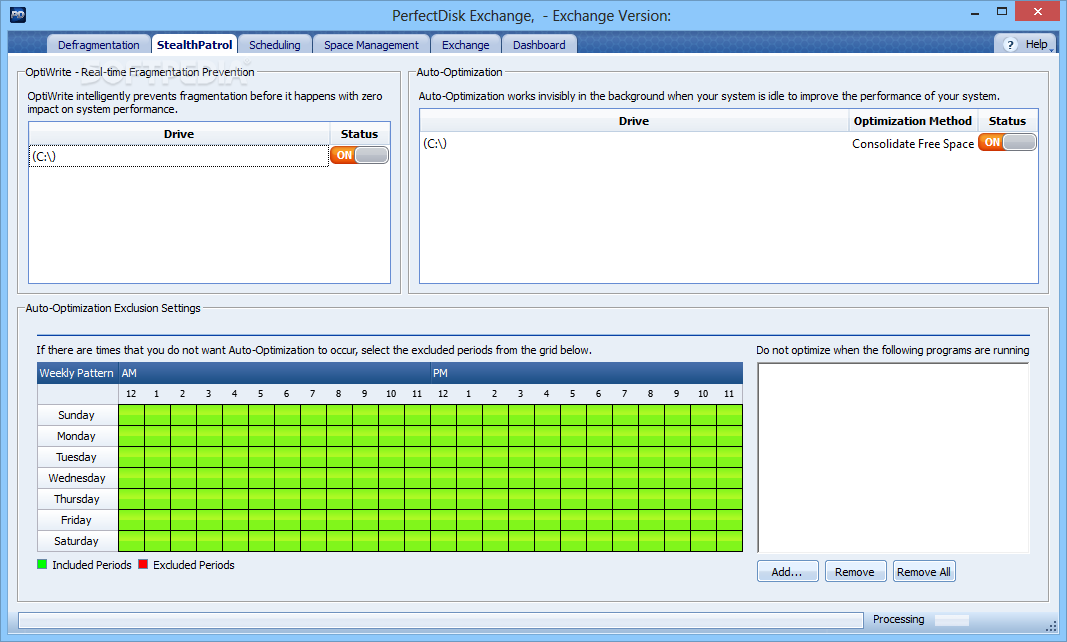Click the PM header in the grid
1067x642 pixels.
(587, 373)
